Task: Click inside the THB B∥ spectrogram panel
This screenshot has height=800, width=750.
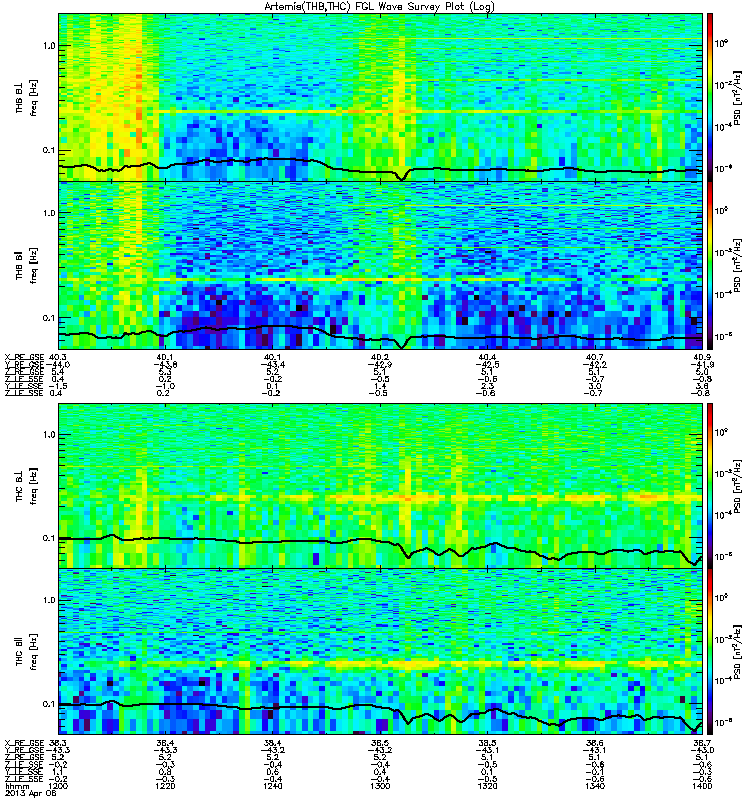Action: (380, 265)
